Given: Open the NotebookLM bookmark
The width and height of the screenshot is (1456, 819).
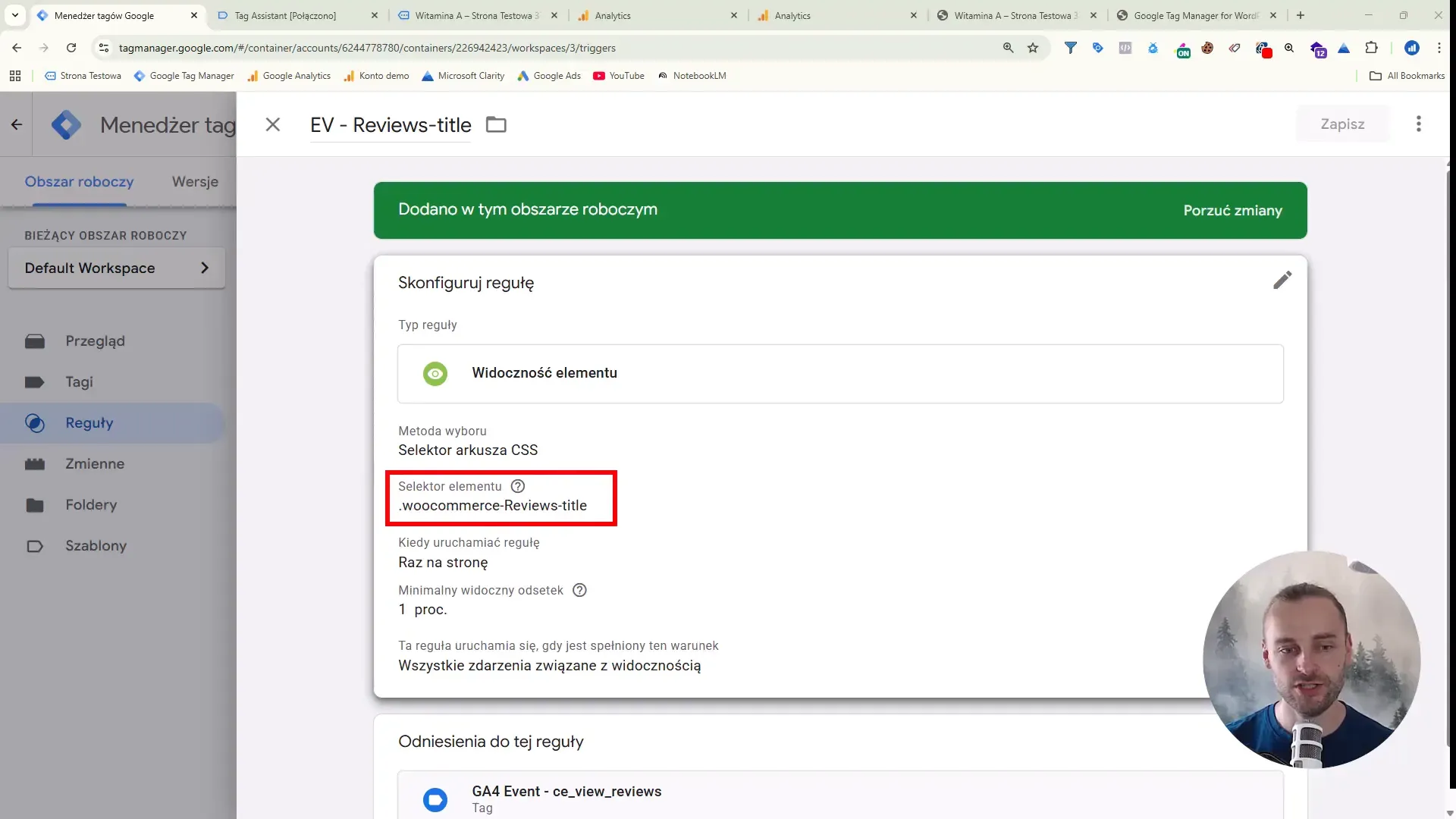Looking at the screenshot, I should click(692, 76).
